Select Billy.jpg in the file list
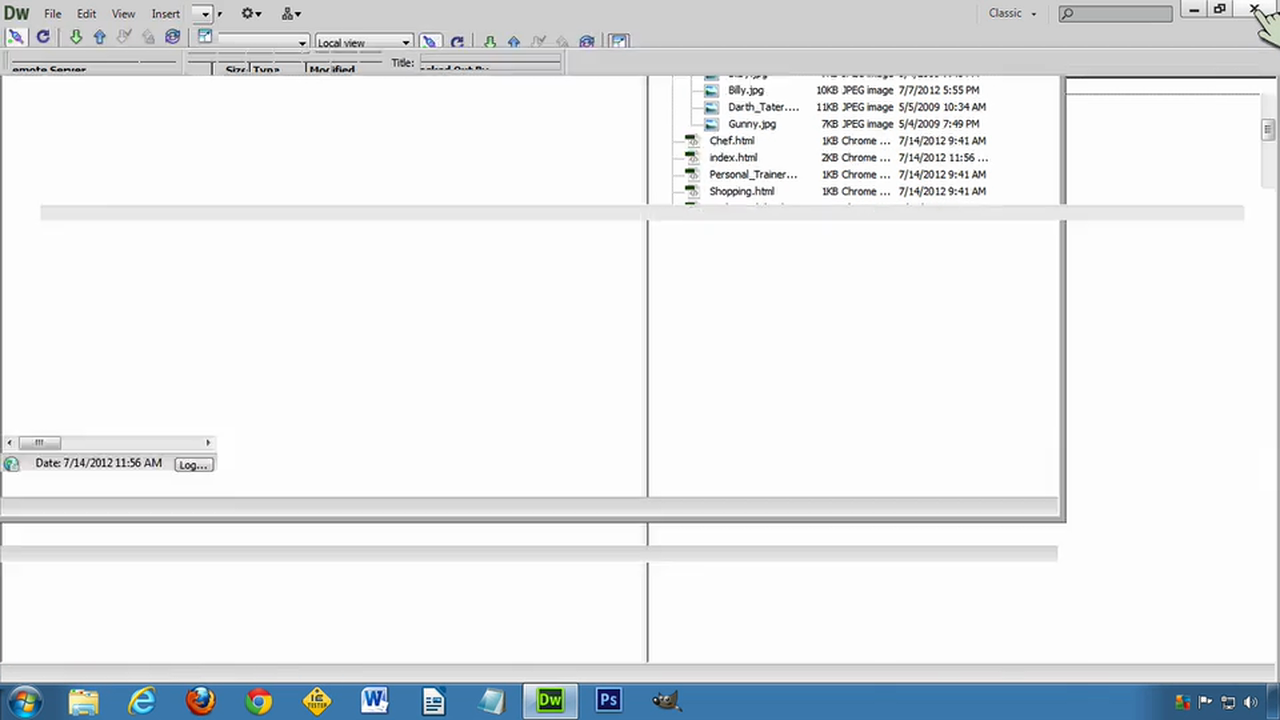The width and height of the screenshot is (1280, 720). pos(746,90)
